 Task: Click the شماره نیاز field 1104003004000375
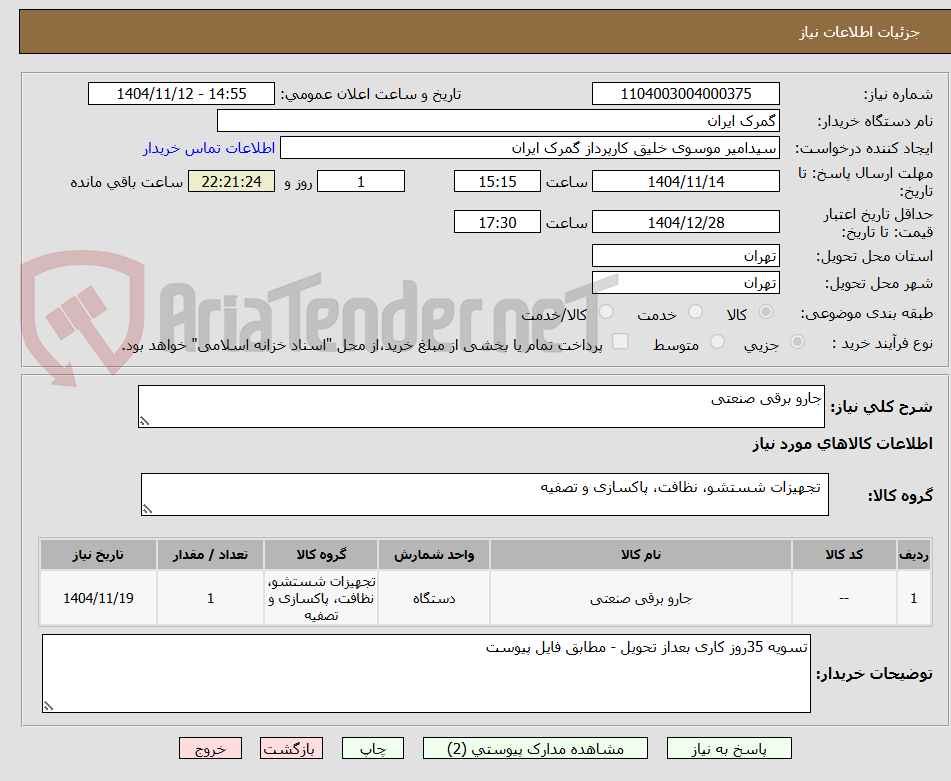pos(685,93)
